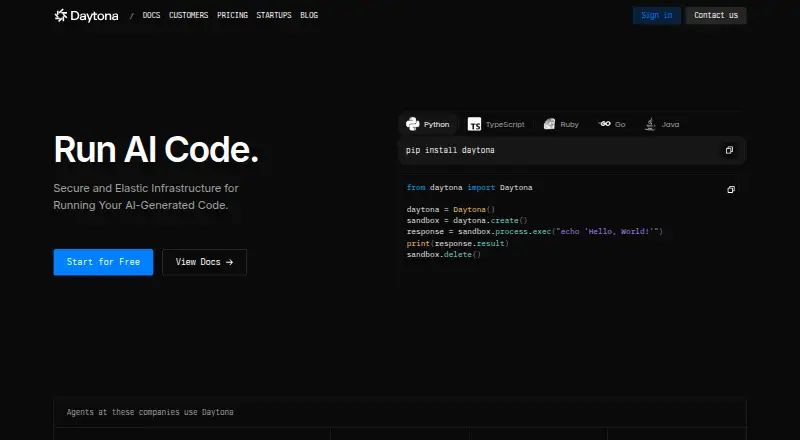Click the Go gopher logo icon
This screenshot has height=440, width=800.
[x=605, y=124]
